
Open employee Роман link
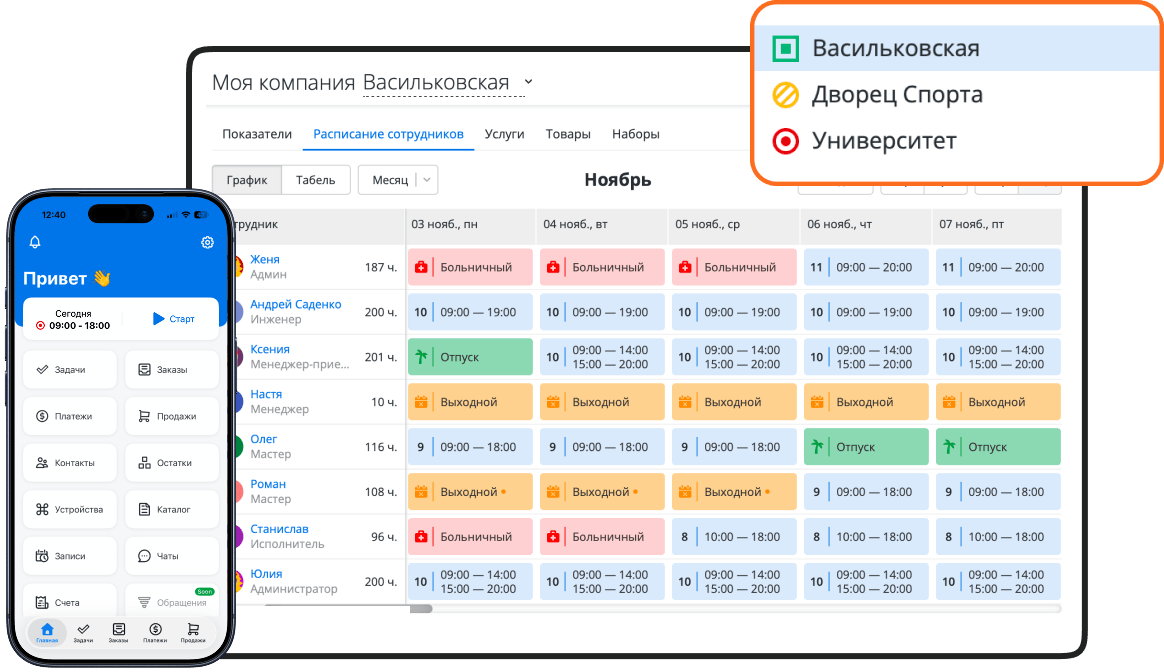tap(268, 484)
